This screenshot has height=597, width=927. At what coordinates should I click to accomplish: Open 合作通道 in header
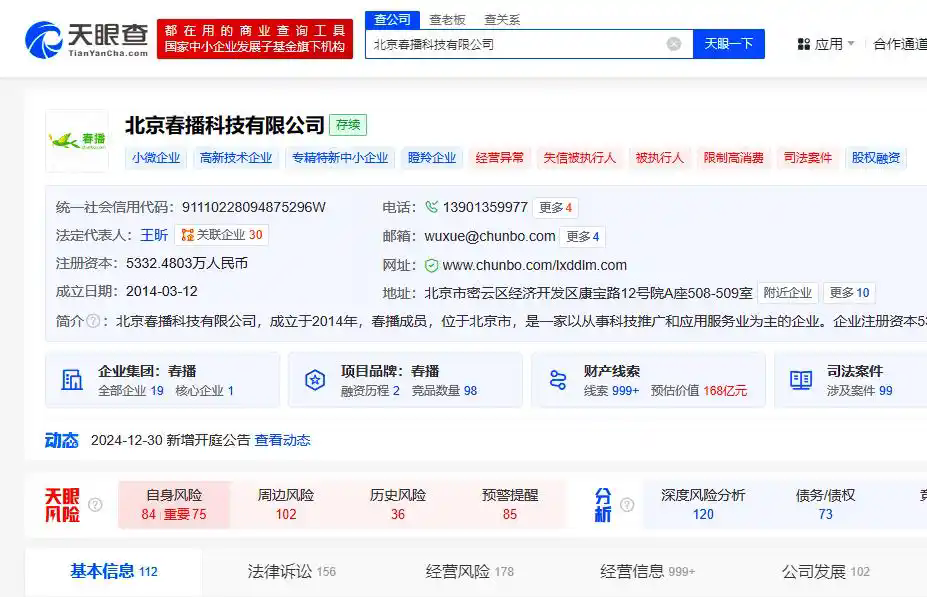point(900,44)
